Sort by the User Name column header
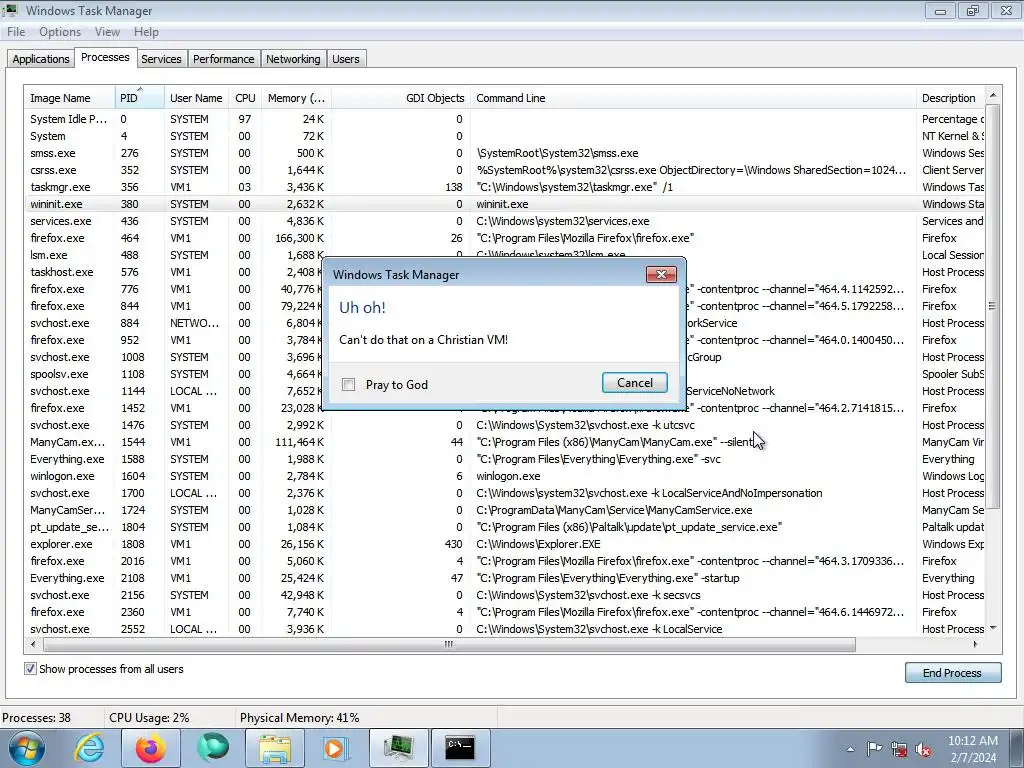The width and height of the screenshot is (1024, 768). click(197, 98)
